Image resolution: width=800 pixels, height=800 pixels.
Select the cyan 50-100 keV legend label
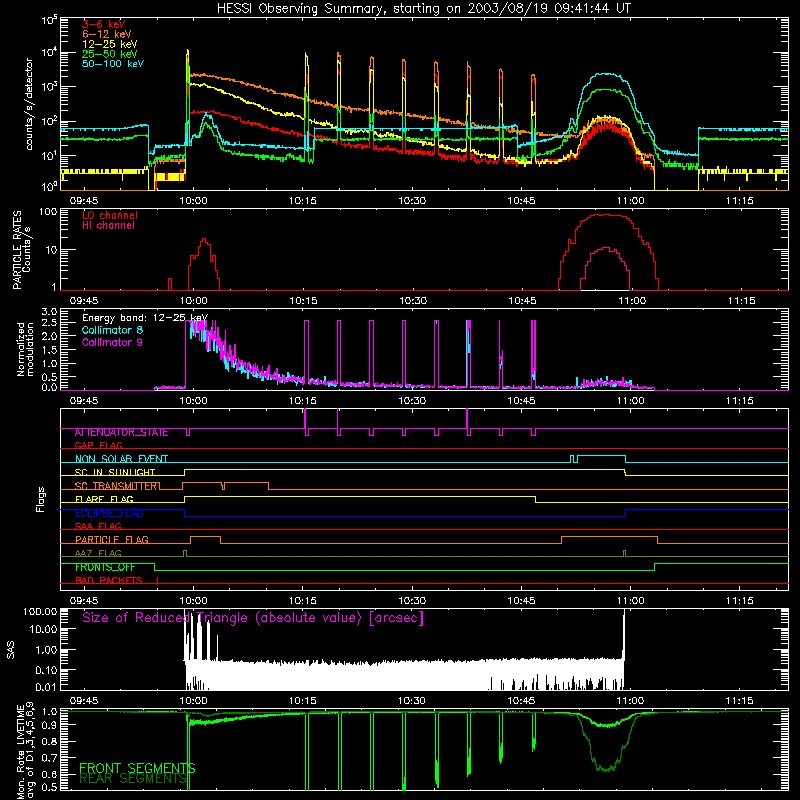pyautogui.click(x=113, y=64)
